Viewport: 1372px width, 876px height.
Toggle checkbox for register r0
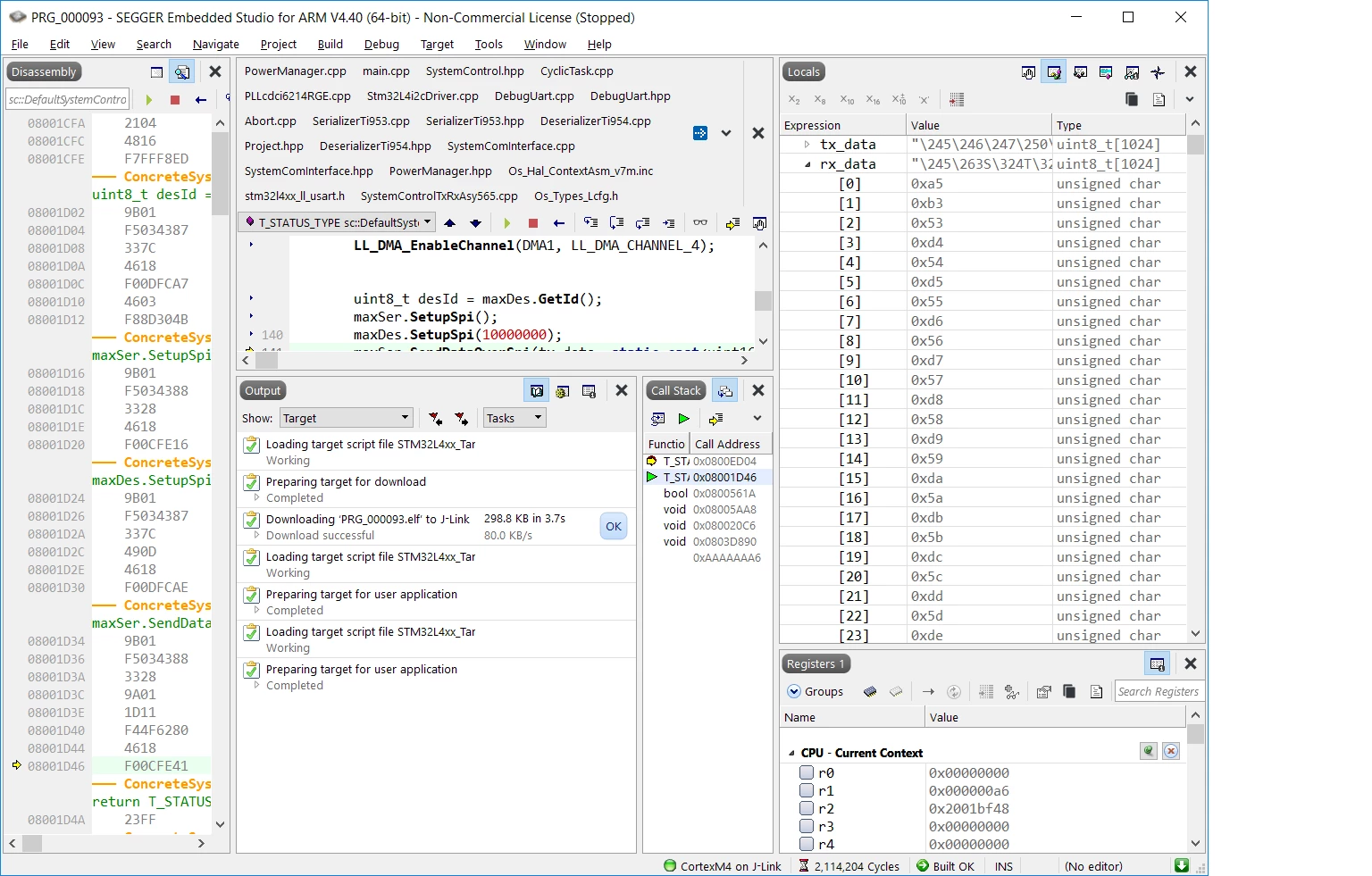807,772
